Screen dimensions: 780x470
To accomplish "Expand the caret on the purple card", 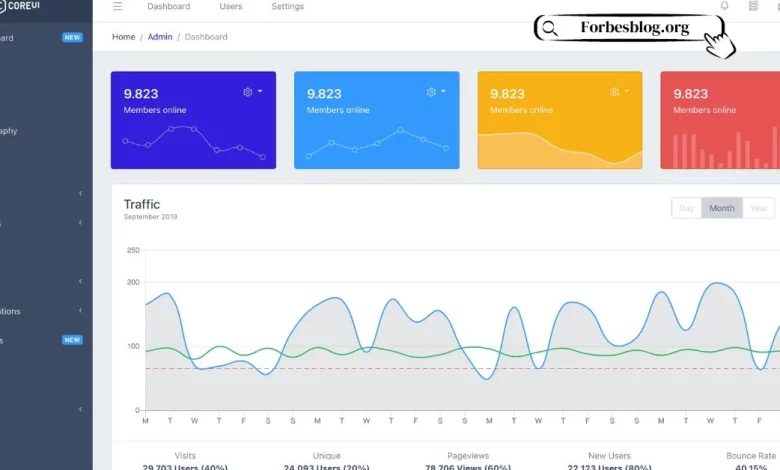I will (260, 92).
